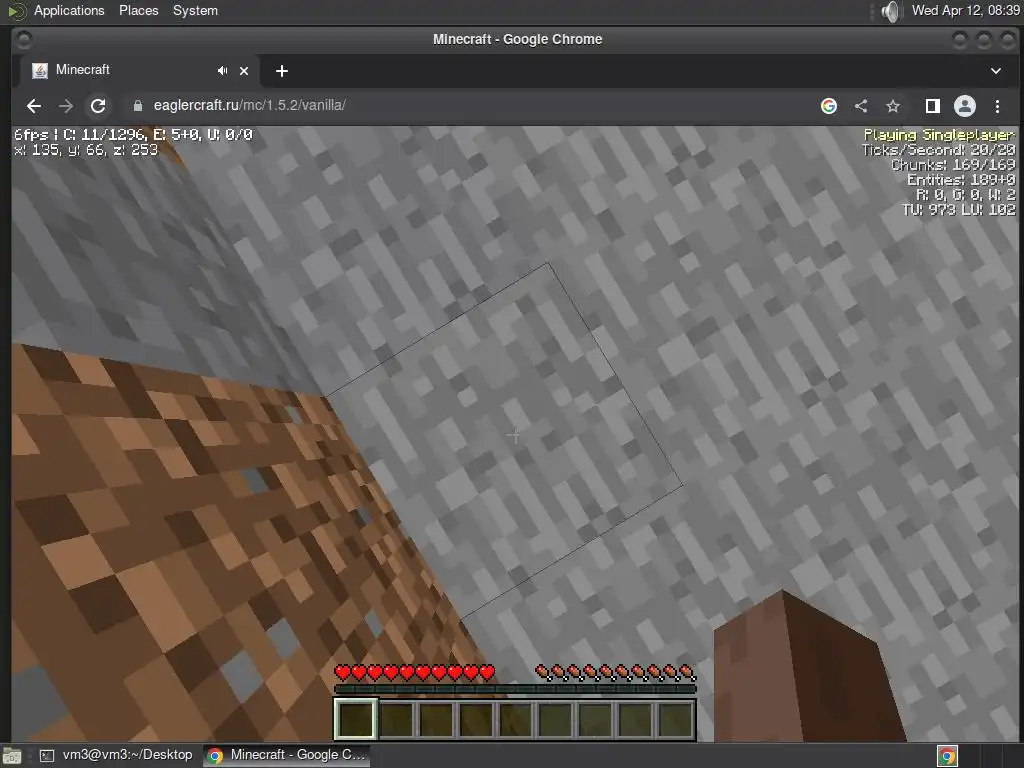Open the Places menu

(138, 10)
